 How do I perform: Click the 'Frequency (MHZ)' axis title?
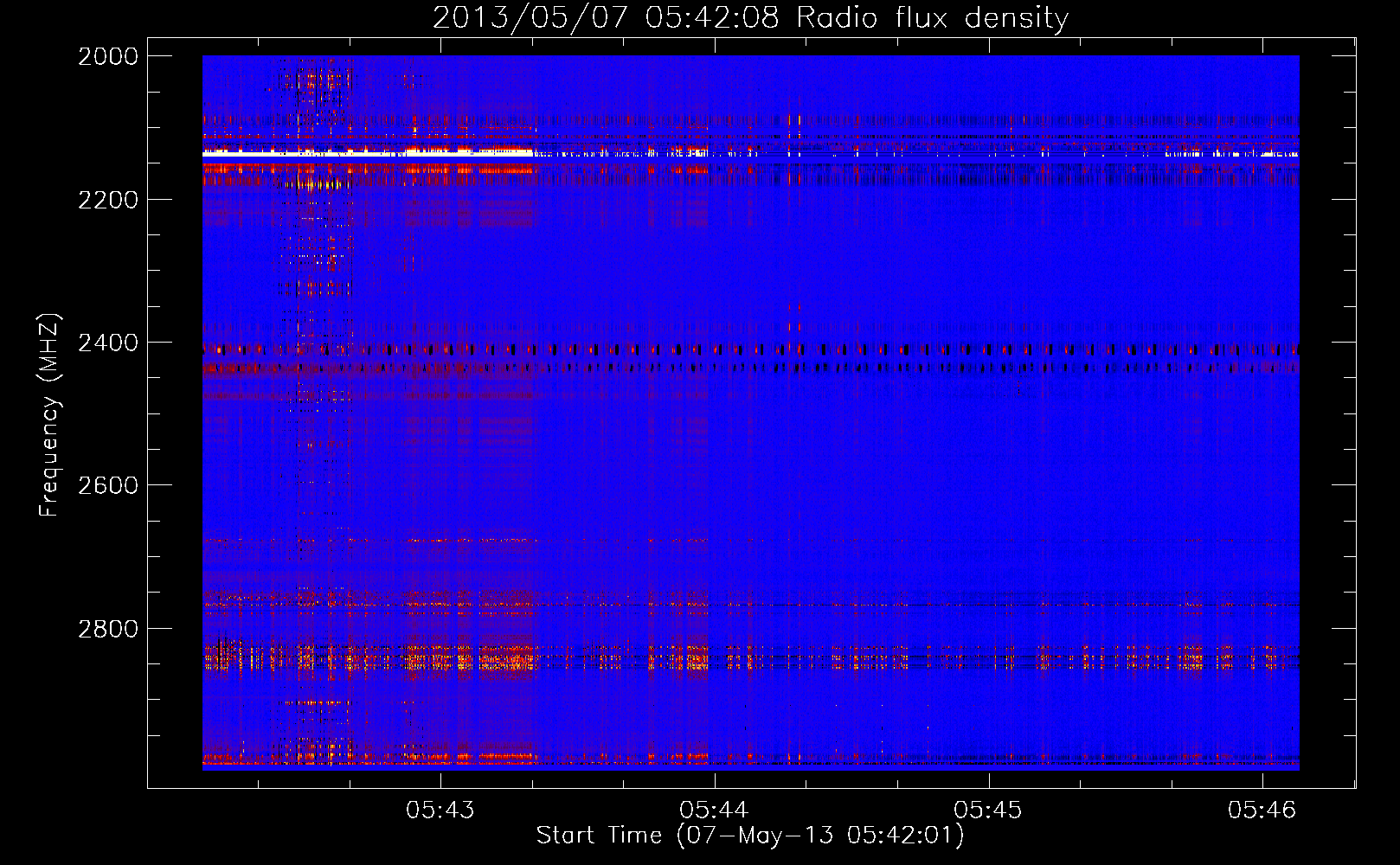point(49,415)
